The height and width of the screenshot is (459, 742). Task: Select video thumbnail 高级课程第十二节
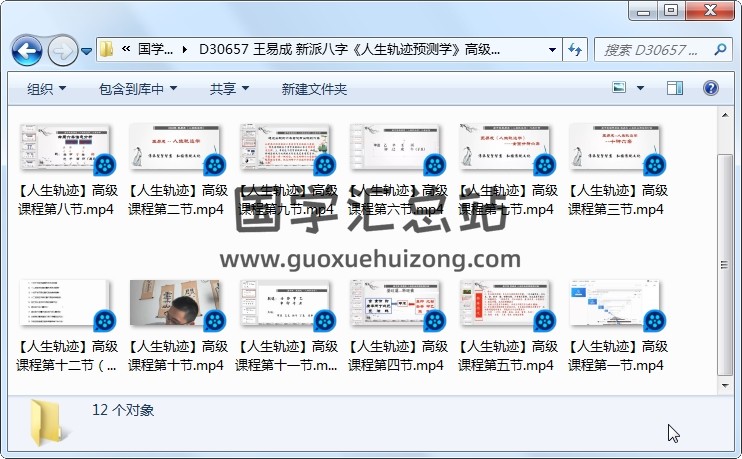65,303
